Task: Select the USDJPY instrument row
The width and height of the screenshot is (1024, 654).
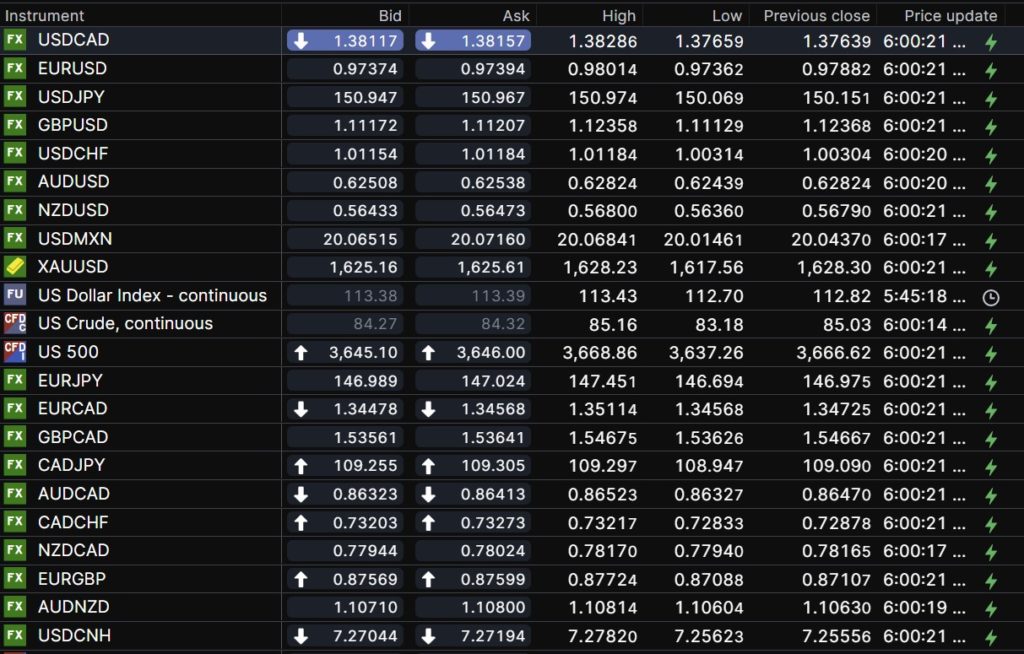Action: (x=71, y=97)
